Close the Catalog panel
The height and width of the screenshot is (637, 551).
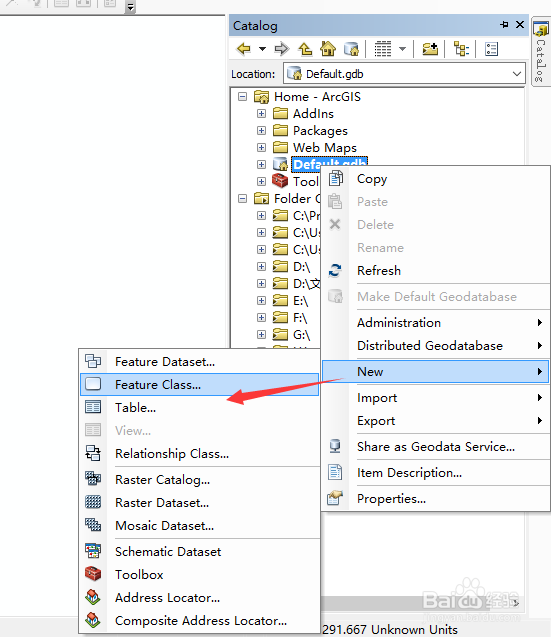coord(520,25)
